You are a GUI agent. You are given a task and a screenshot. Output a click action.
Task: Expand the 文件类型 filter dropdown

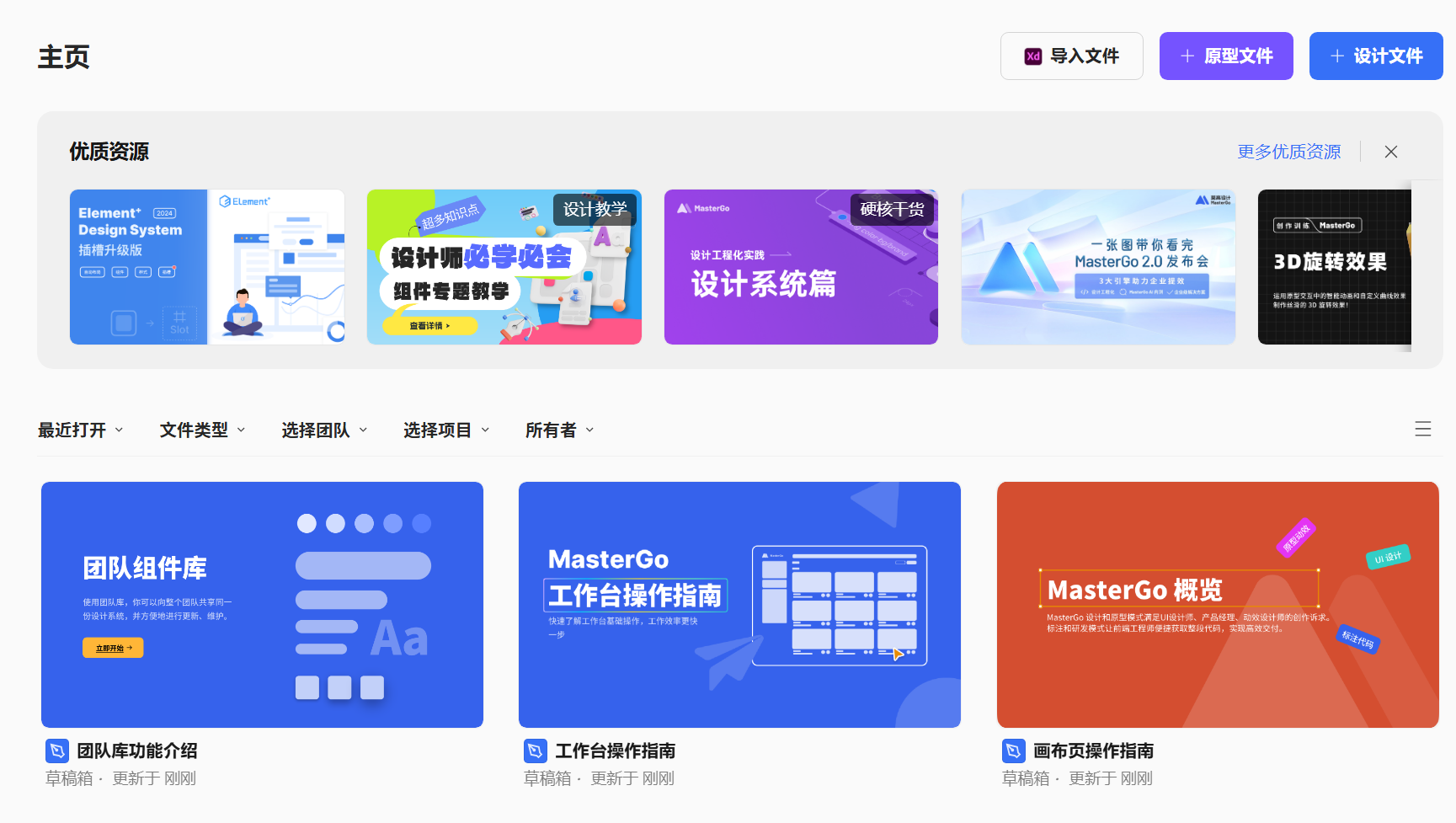pos(203,430)
